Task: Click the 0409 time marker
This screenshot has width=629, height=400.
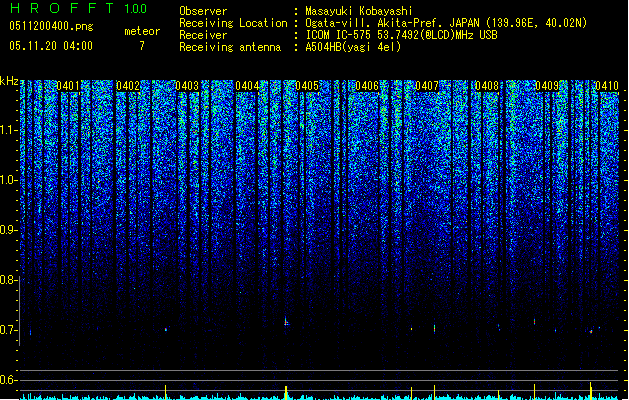Action: 547,86
